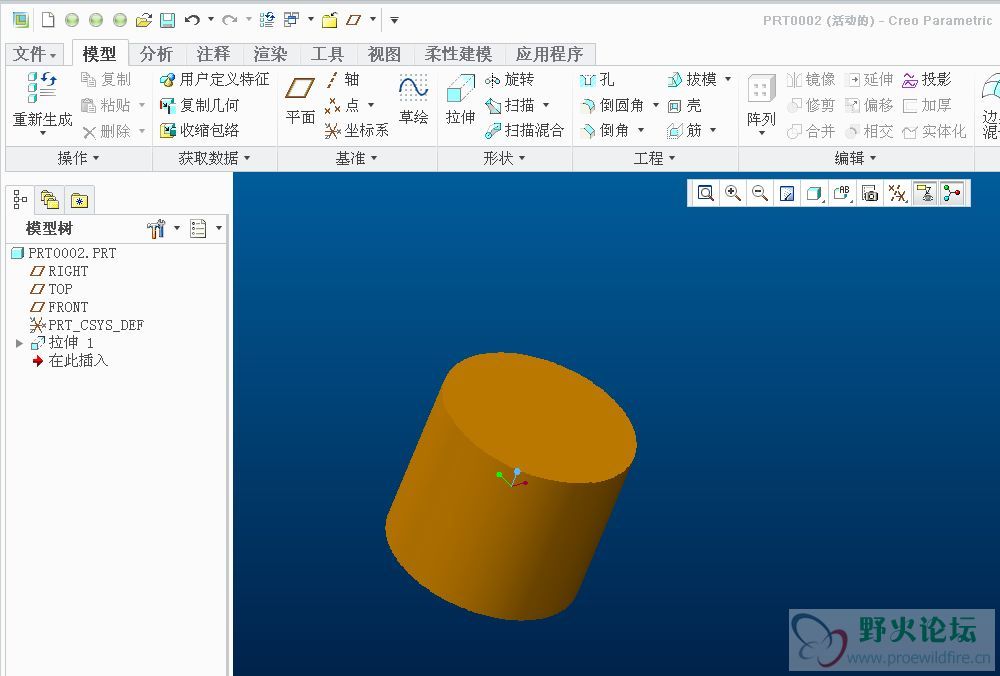Click the regenerate icon in the quick access toolbar

267,20
